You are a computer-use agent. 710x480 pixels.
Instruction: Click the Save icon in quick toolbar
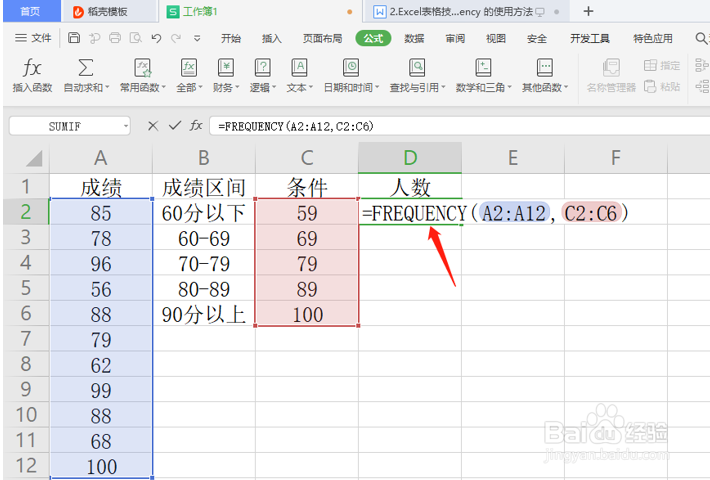[74, 38]
